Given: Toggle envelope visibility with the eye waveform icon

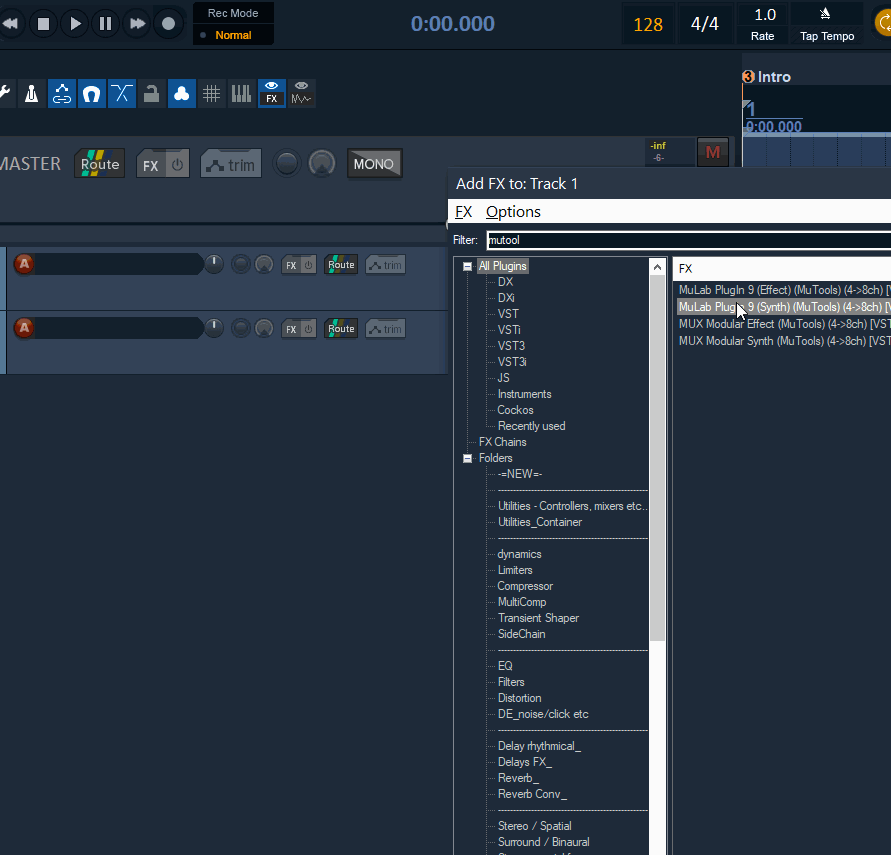Looking at the screenshot, I should 301,94.
